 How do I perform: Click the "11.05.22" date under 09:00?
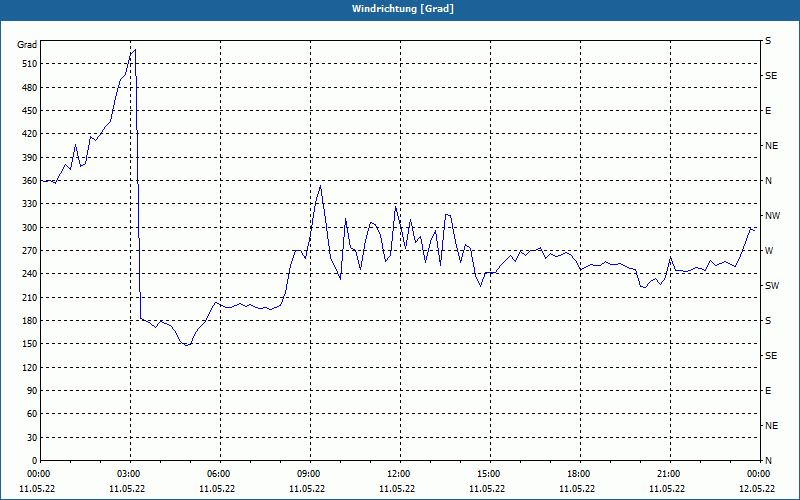click(307, 489)
